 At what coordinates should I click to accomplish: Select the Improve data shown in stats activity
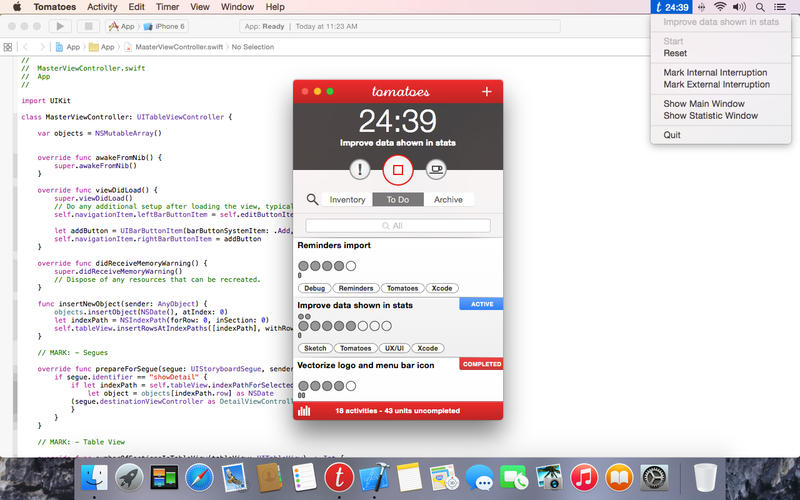[x=398, y=328]
